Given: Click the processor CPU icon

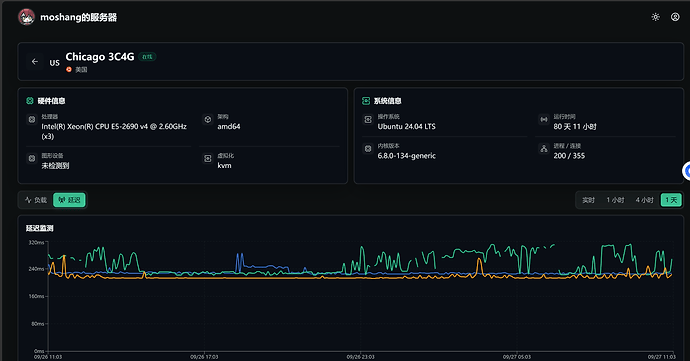Looking at the screenshot, I should (32, 119).
